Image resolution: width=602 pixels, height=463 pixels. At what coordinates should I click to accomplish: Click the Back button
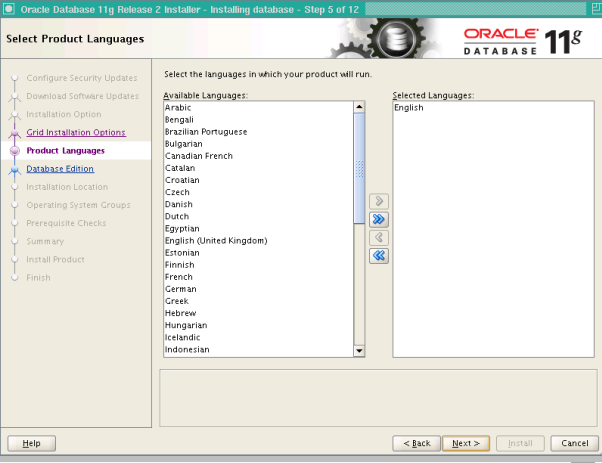click(417, 443)
